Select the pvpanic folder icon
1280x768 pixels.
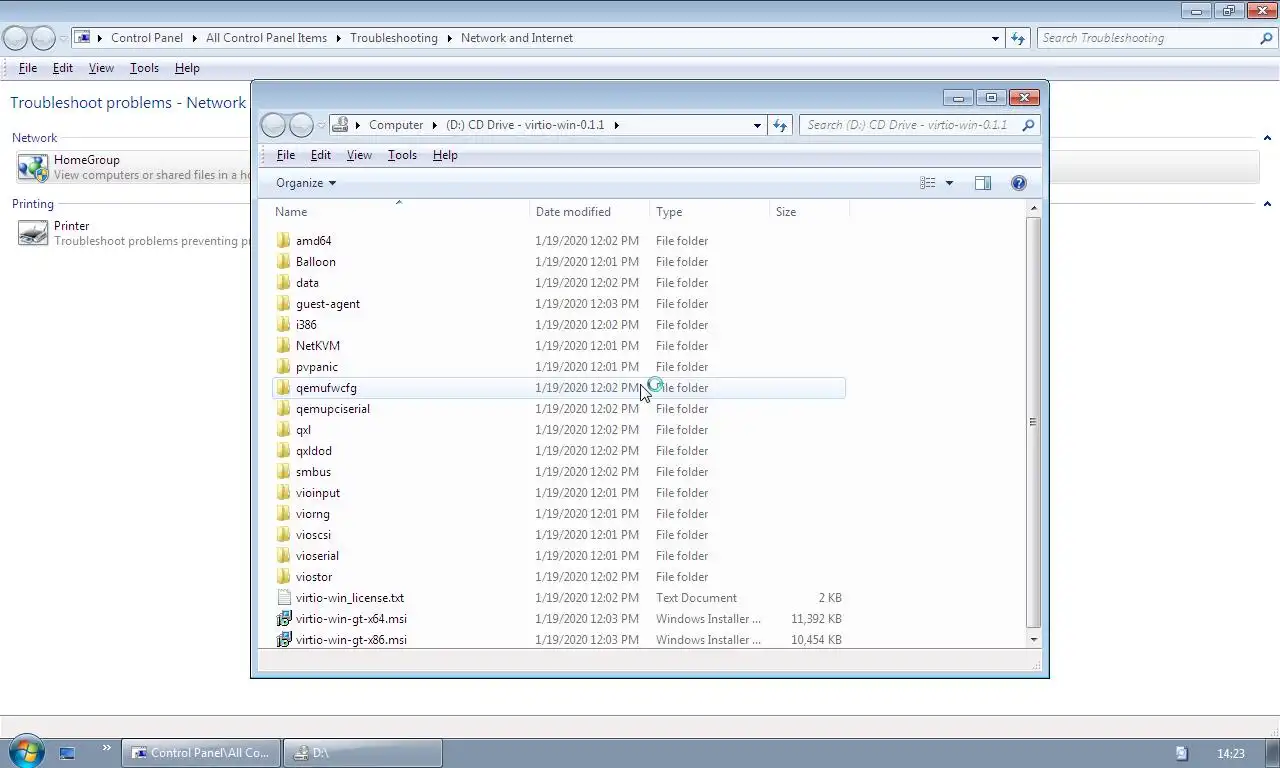click(x=284, y=367)
